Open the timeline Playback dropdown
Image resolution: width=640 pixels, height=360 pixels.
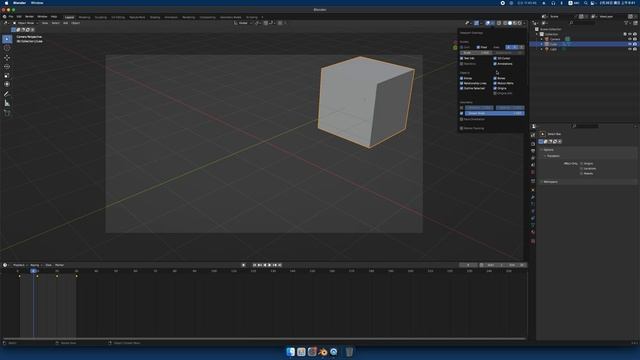19,265
